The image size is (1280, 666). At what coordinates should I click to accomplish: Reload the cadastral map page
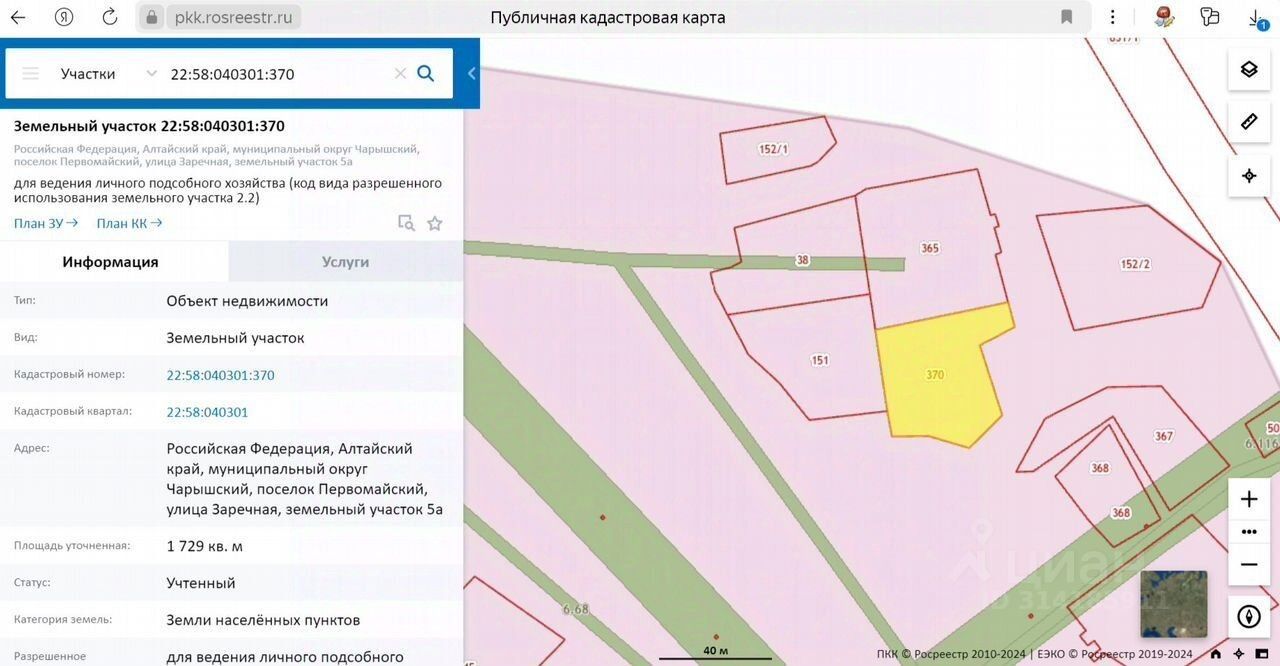pos(110,17)
